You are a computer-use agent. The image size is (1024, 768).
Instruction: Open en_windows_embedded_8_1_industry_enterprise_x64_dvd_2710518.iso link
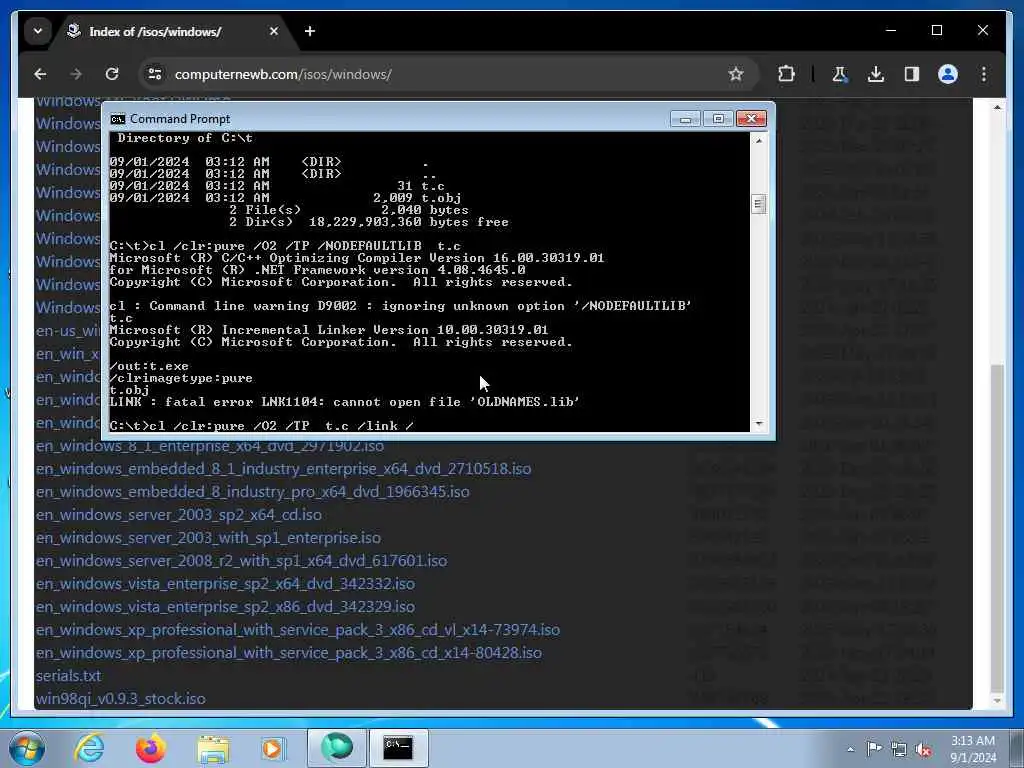click(x=283, y=468)
